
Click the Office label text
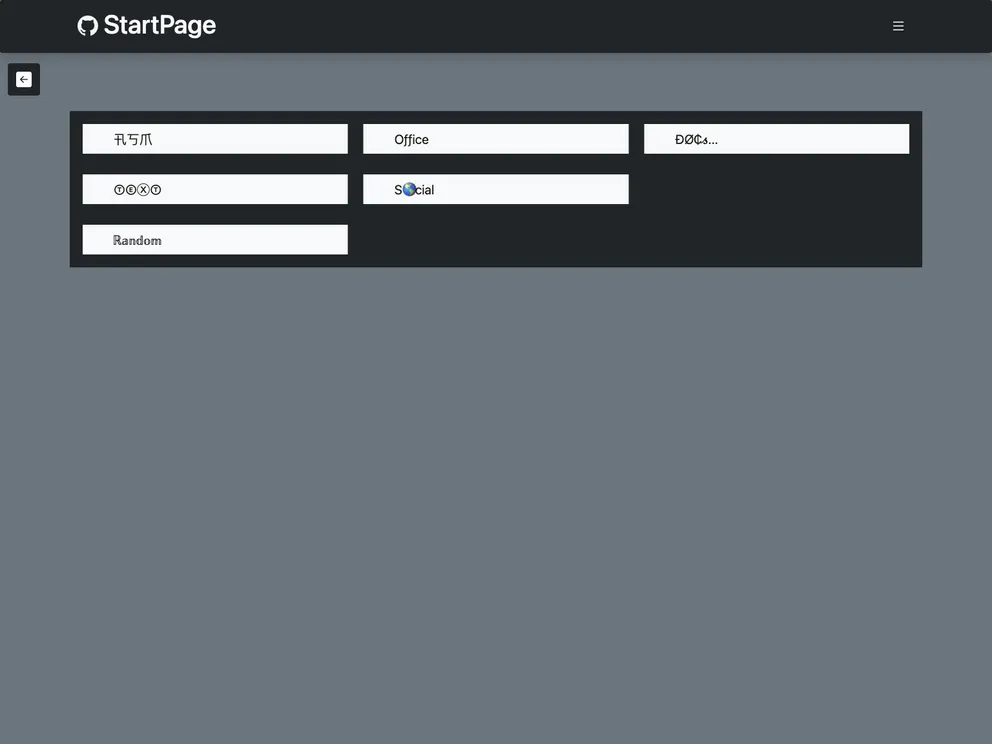click(411, 140)
